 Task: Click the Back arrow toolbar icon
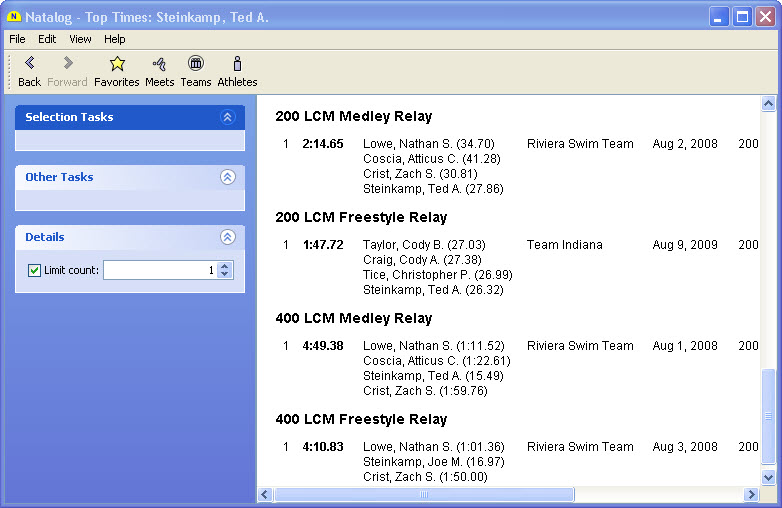tap(29, 64)
